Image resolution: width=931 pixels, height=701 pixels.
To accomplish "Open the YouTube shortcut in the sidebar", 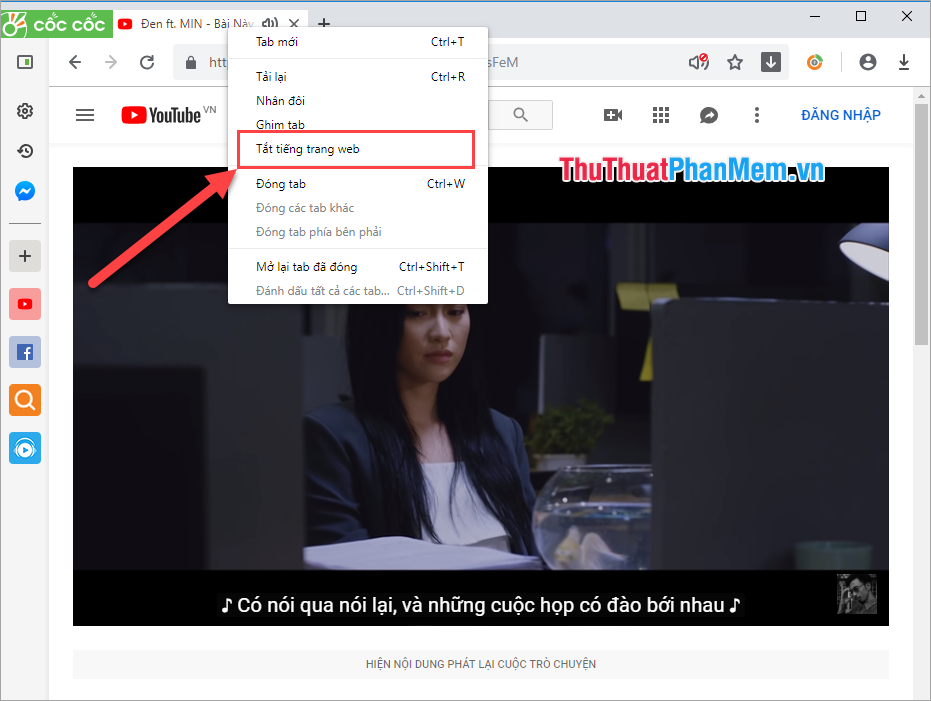I will [24, 303].
